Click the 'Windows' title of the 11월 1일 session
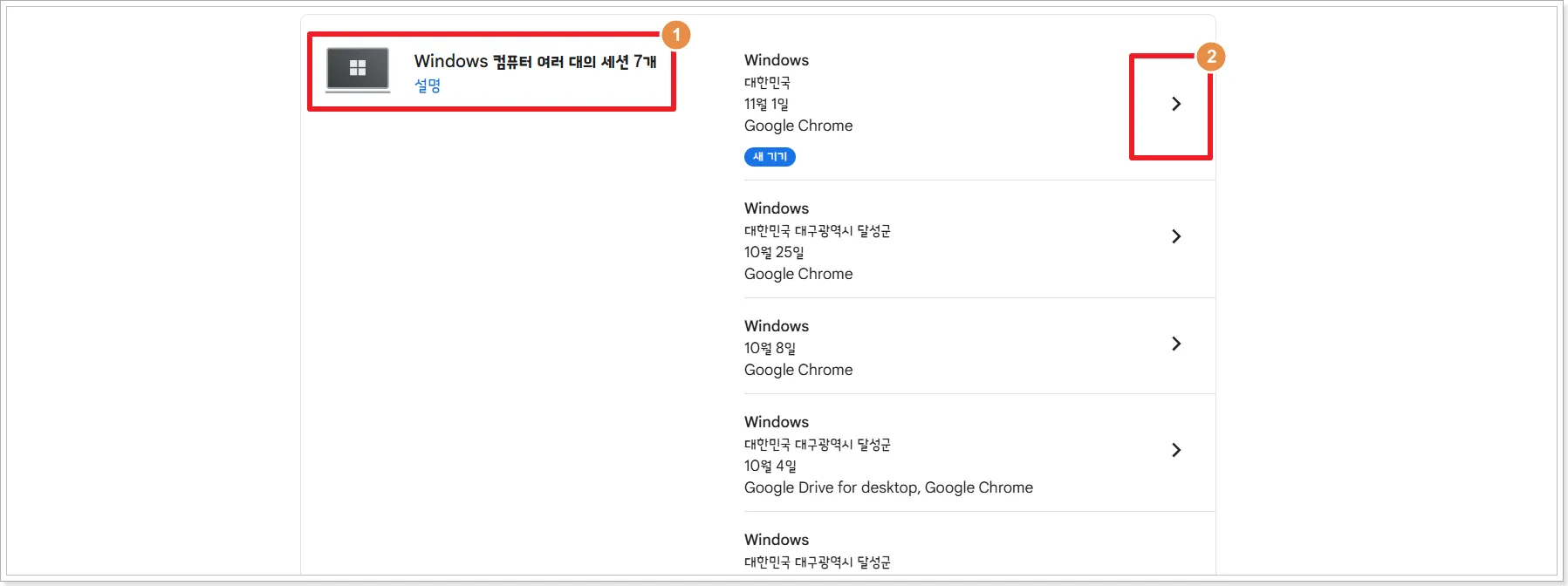This screenshot has width=1568, height=586. [777, 60]
